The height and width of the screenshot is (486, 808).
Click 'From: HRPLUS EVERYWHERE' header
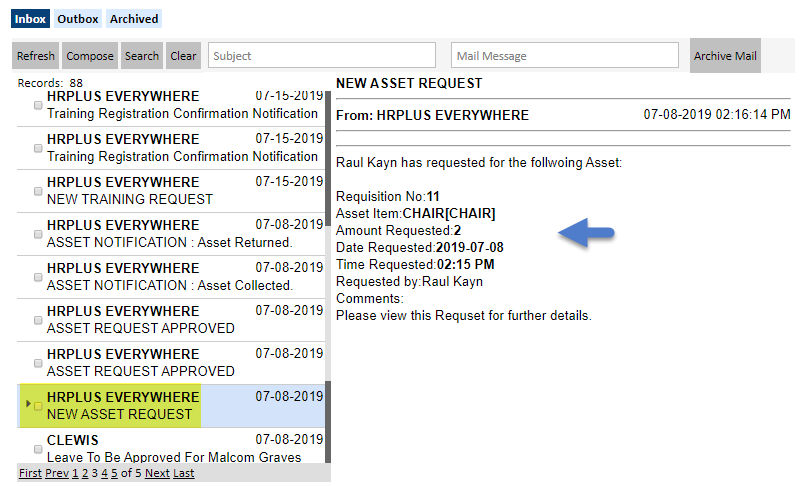tap(432, 115)
